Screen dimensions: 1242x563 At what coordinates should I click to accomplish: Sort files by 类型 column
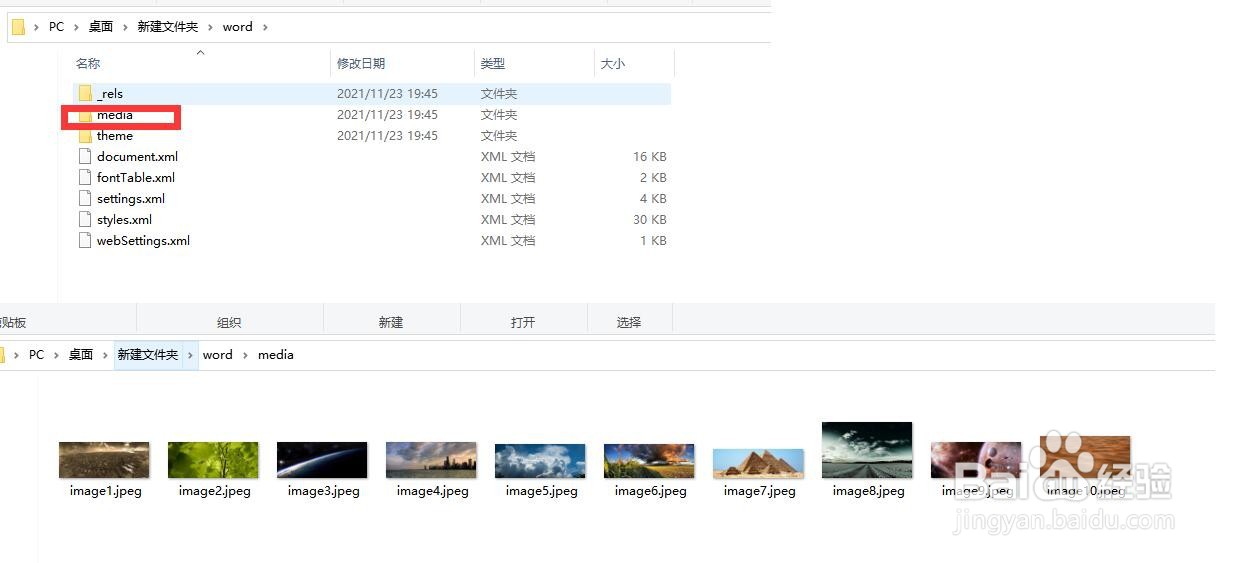point(493,63)
